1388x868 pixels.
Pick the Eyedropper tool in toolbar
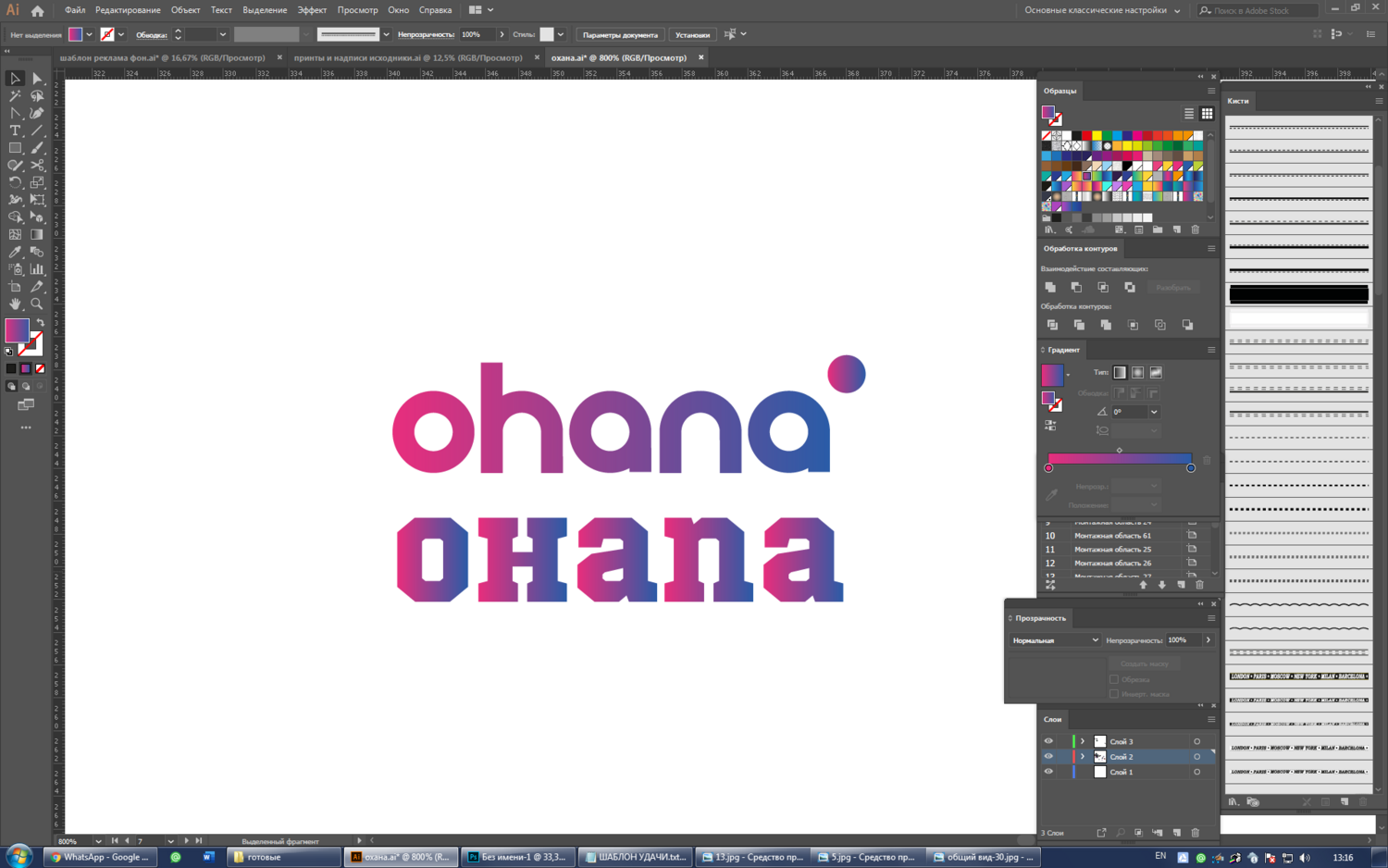[15, 252]
